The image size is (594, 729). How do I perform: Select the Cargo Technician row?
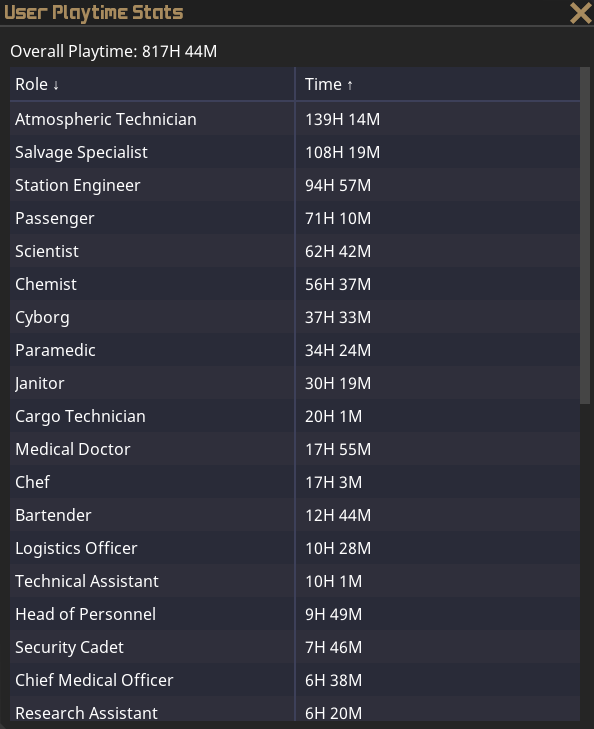tap(295, 416)
